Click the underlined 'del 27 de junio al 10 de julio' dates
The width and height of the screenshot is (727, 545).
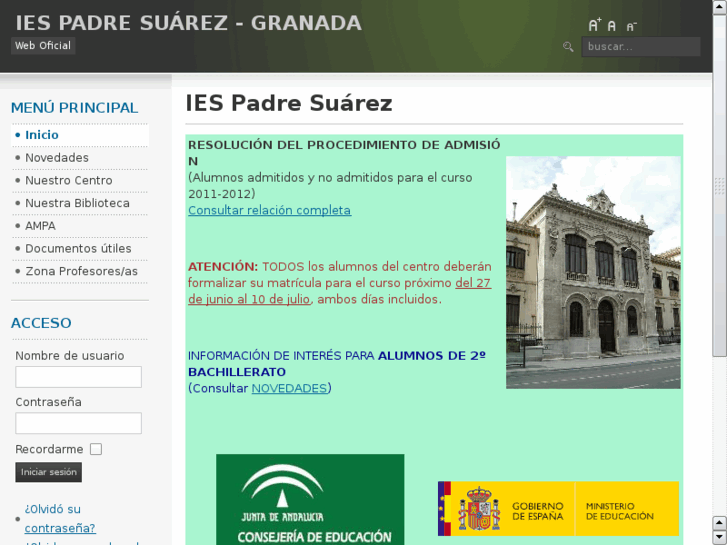coord(339,291)
